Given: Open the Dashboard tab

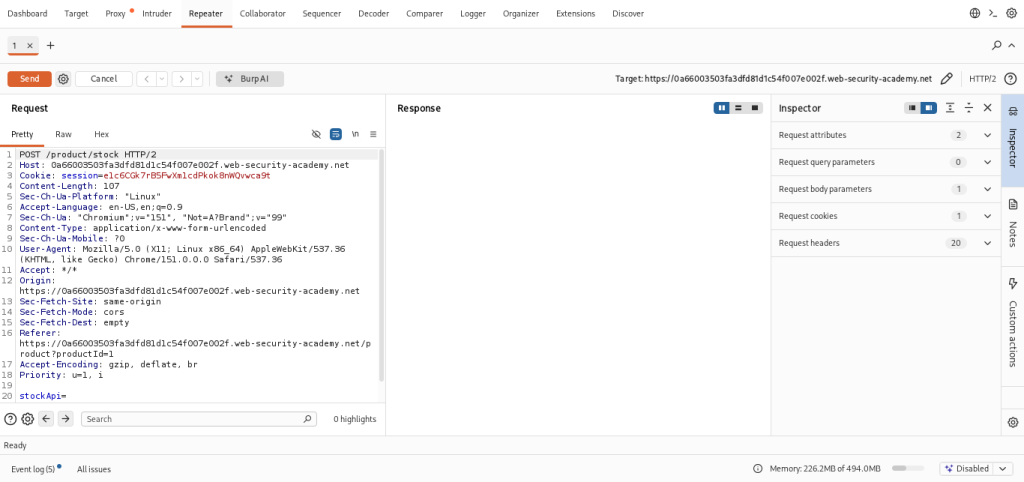Looking at the screenshot, I should (27, 14).
